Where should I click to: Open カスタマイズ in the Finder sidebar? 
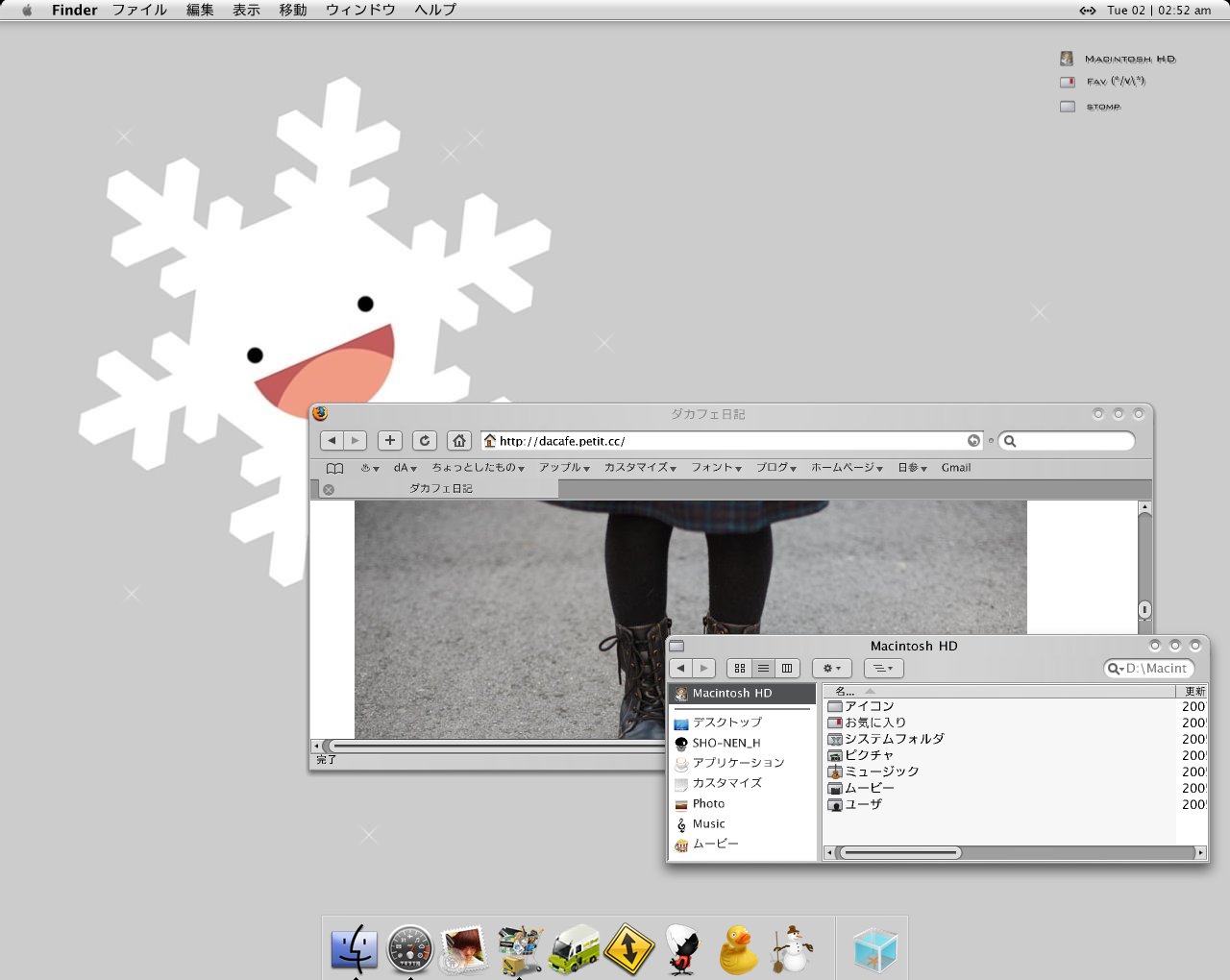(x=727, y=783)
